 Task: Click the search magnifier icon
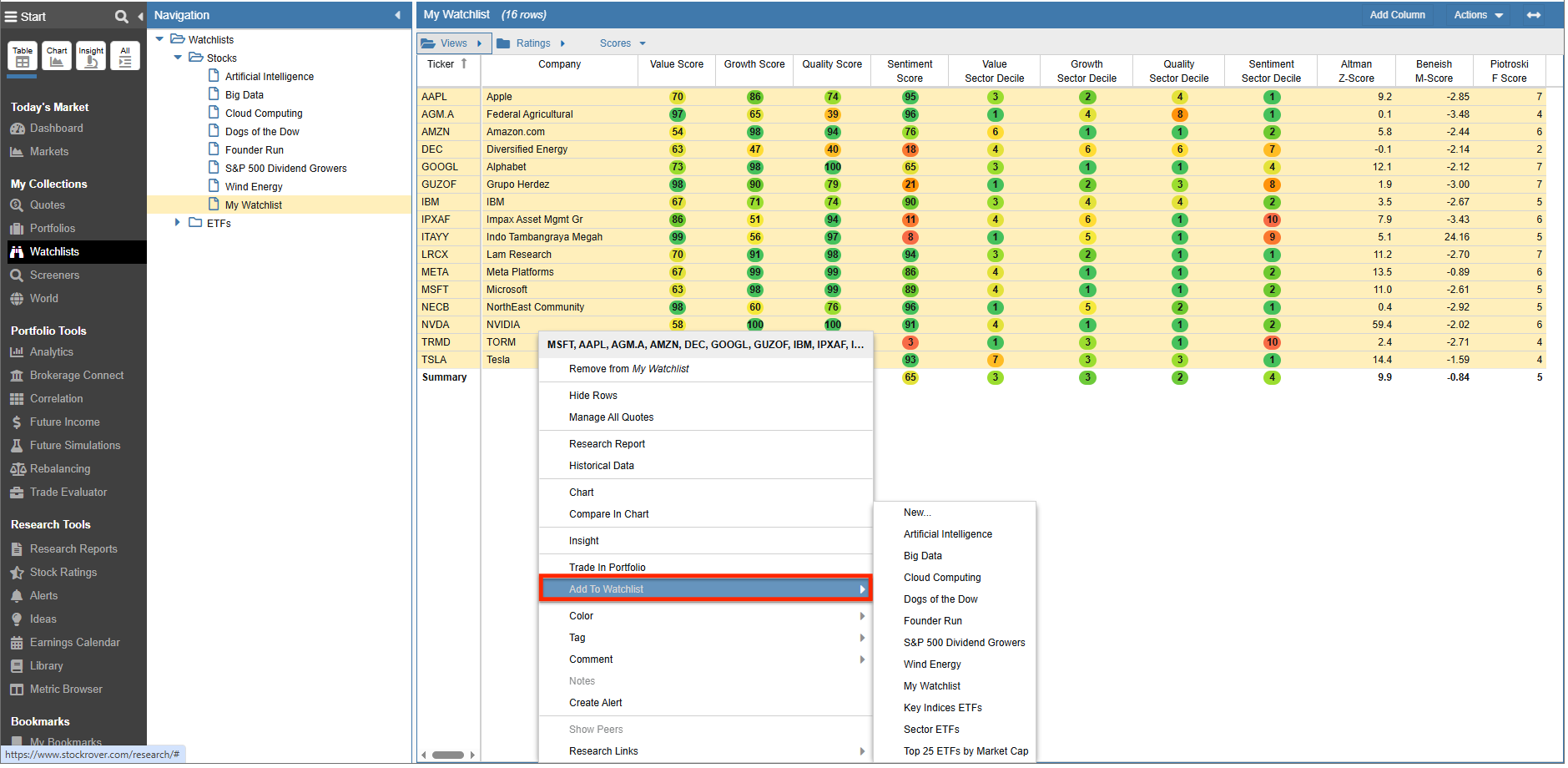click(x=122, y=16)
